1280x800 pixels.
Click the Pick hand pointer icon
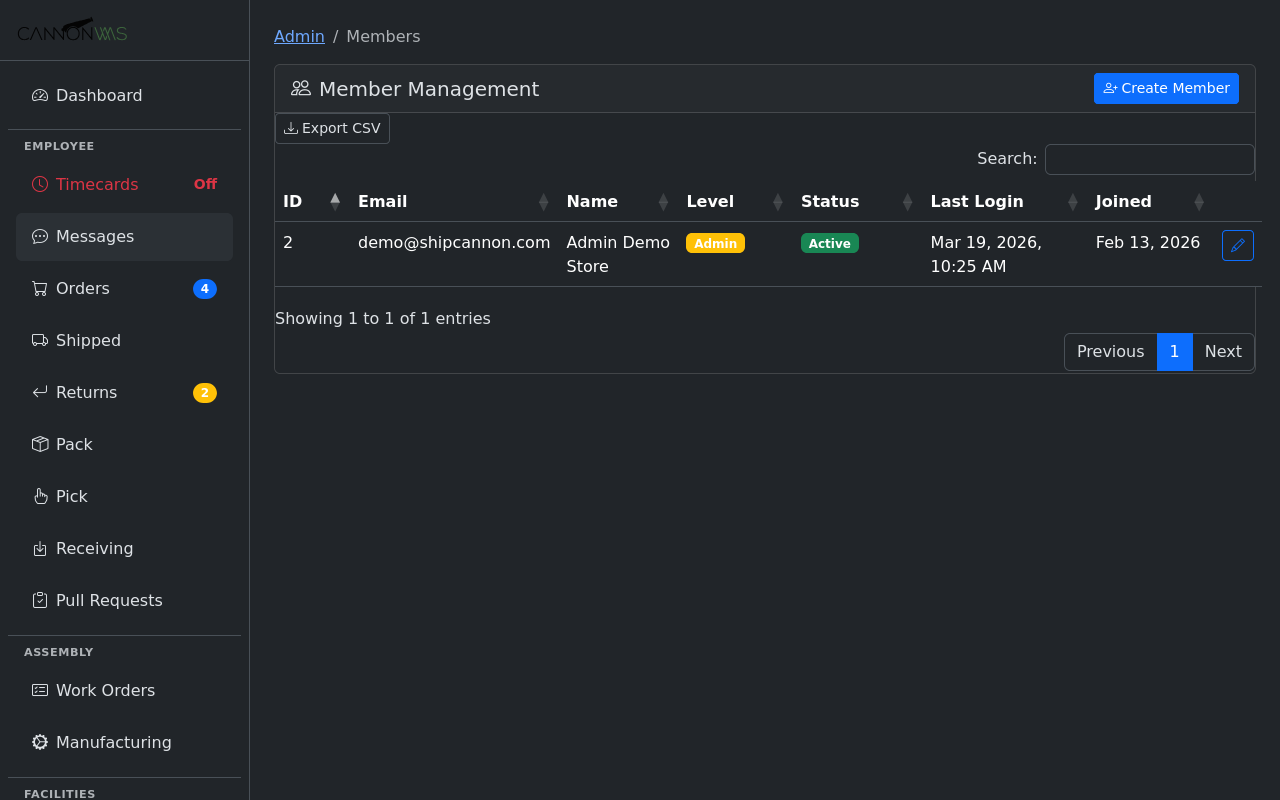click(40, 497)
